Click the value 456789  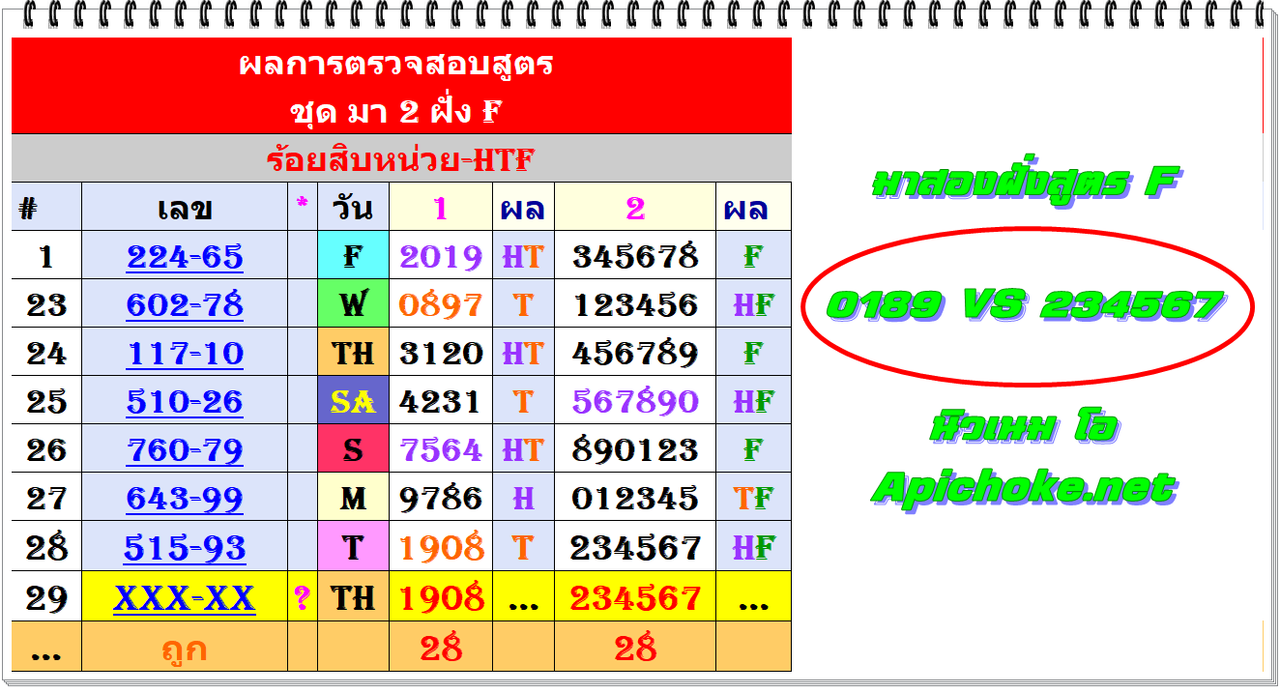click(x=635, y=353)
